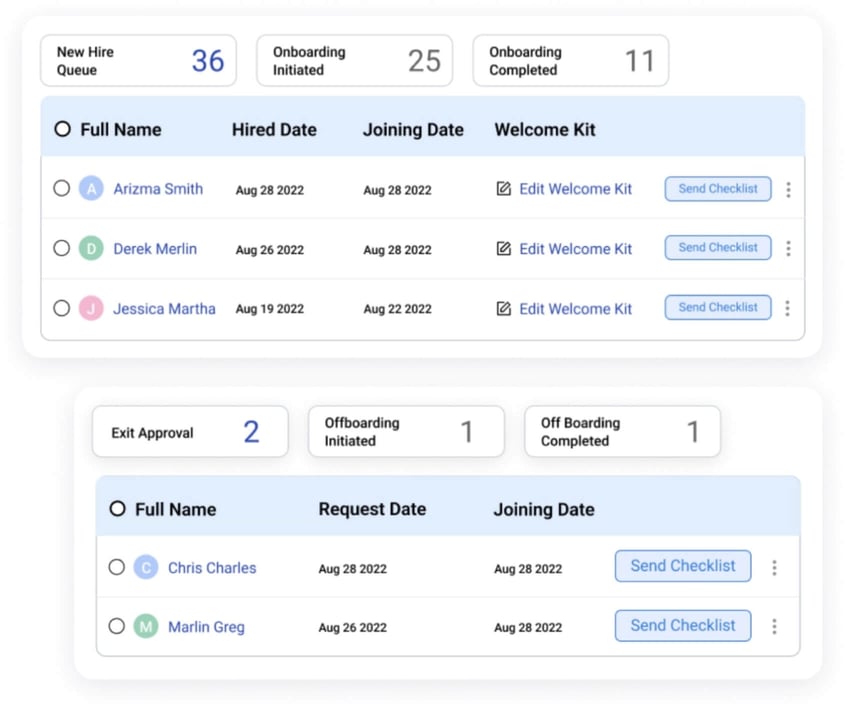Click Marlin Greg's avatar icon
Screen dimensions: 853x713
[146, 627]
